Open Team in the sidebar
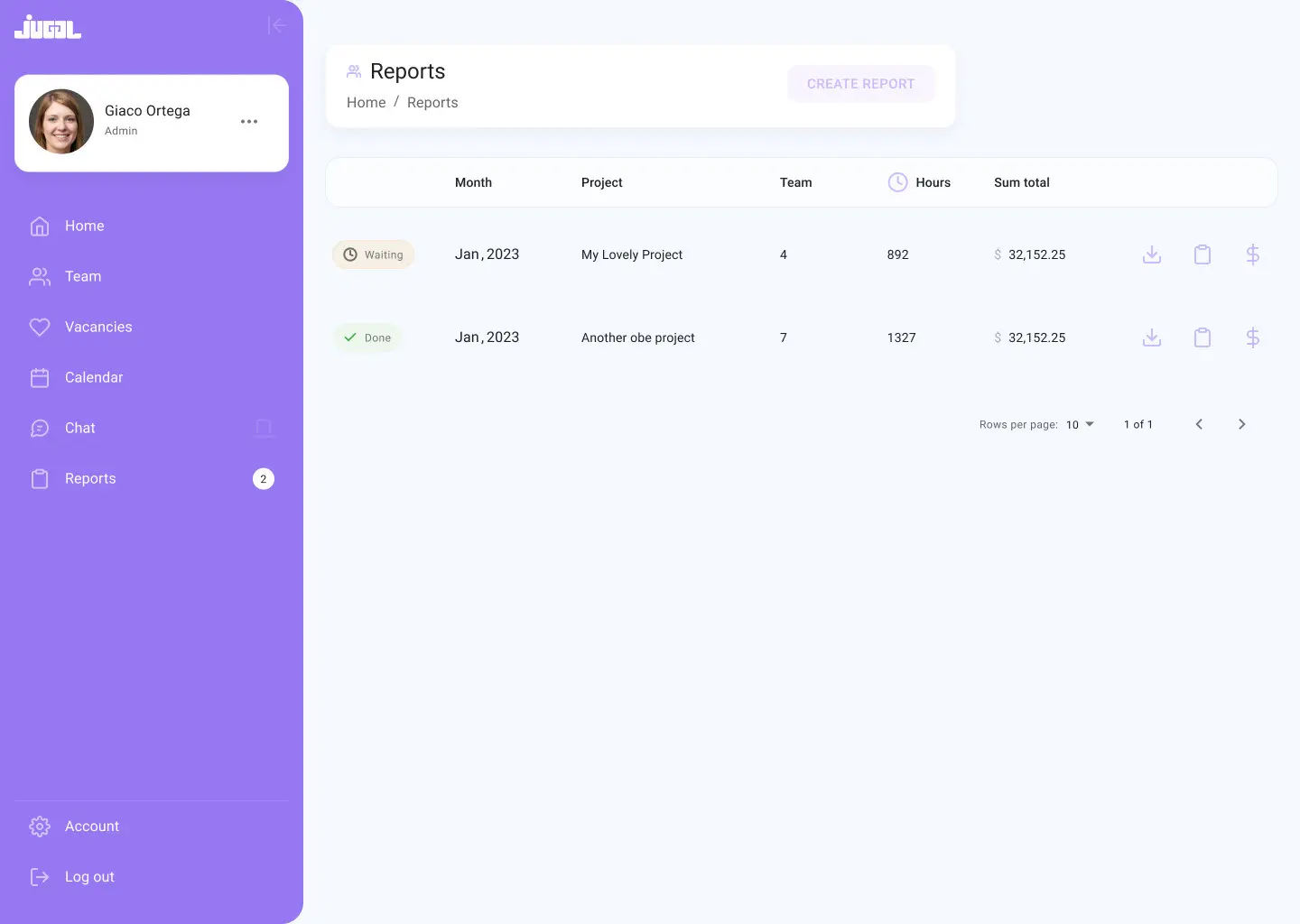The width and height of the screenshot is (1300, 924). tap(82, 276)
